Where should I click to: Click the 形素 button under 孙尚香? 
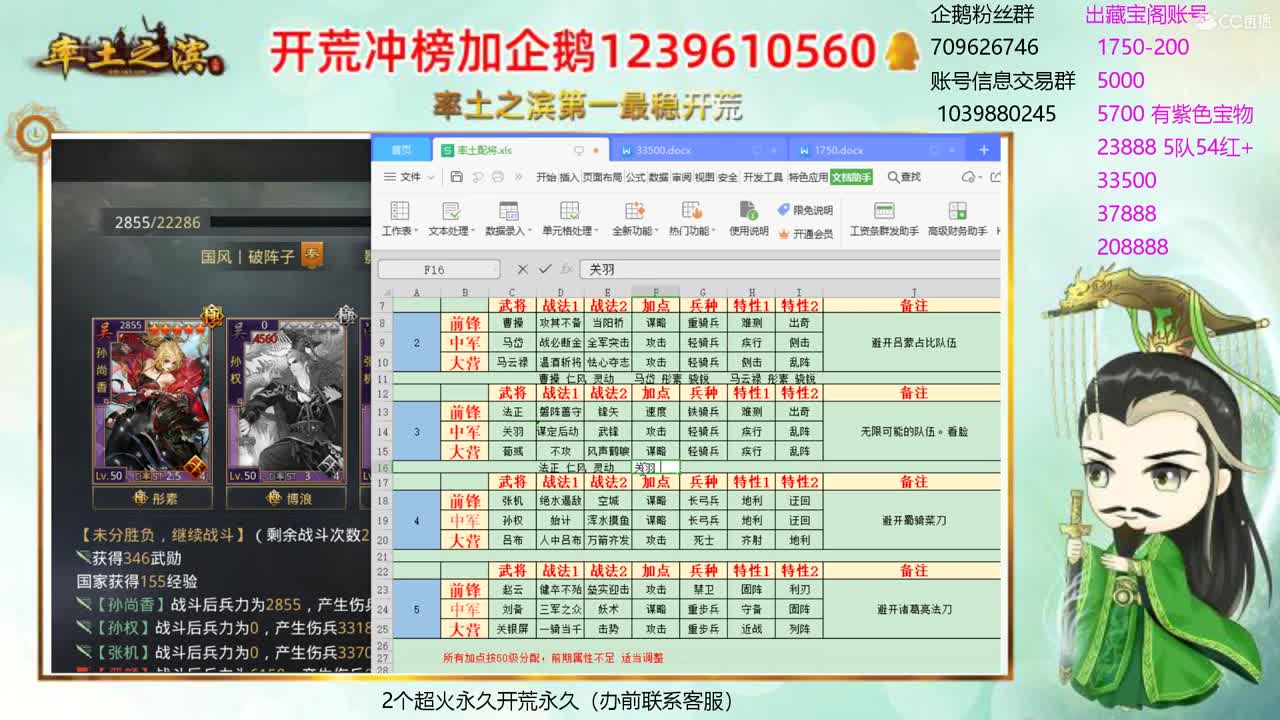(x=154, y=497)
